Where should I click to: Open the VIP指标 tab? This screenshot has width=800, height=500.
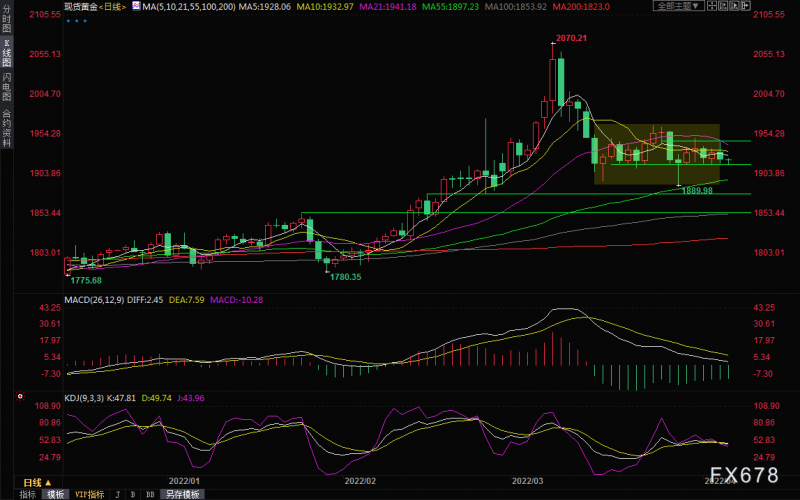(88, 494)
